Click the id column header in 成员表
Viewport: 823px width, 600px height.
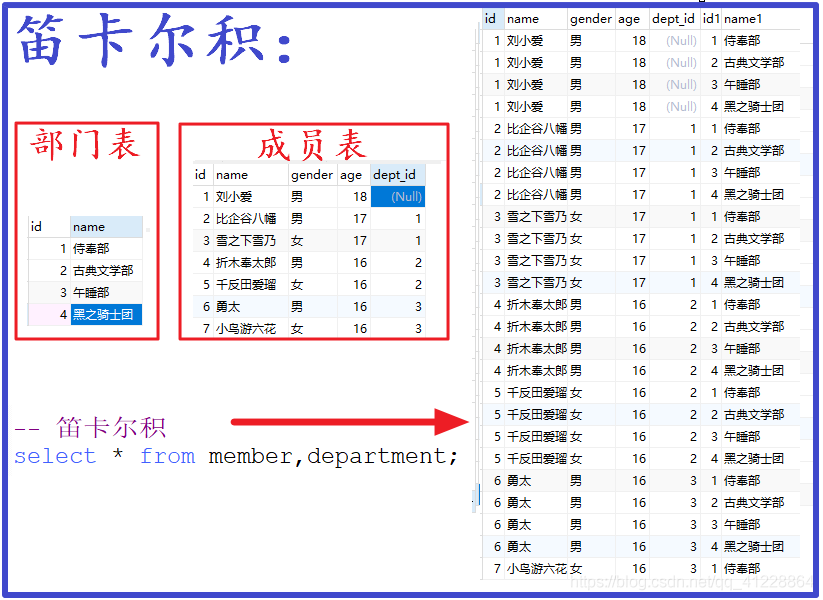click(x=201, y=174)
